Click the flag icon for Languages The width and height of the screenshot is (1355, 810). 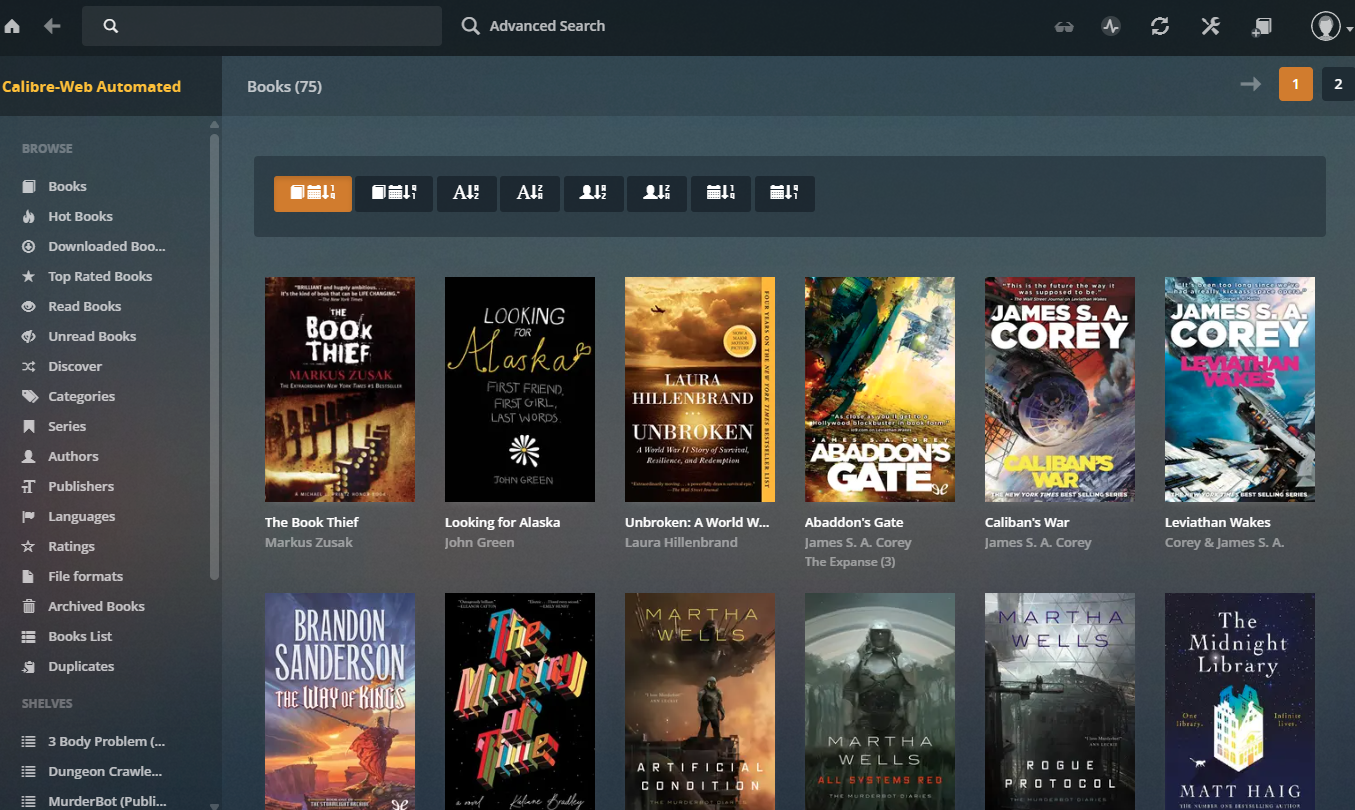pos(29,516)
